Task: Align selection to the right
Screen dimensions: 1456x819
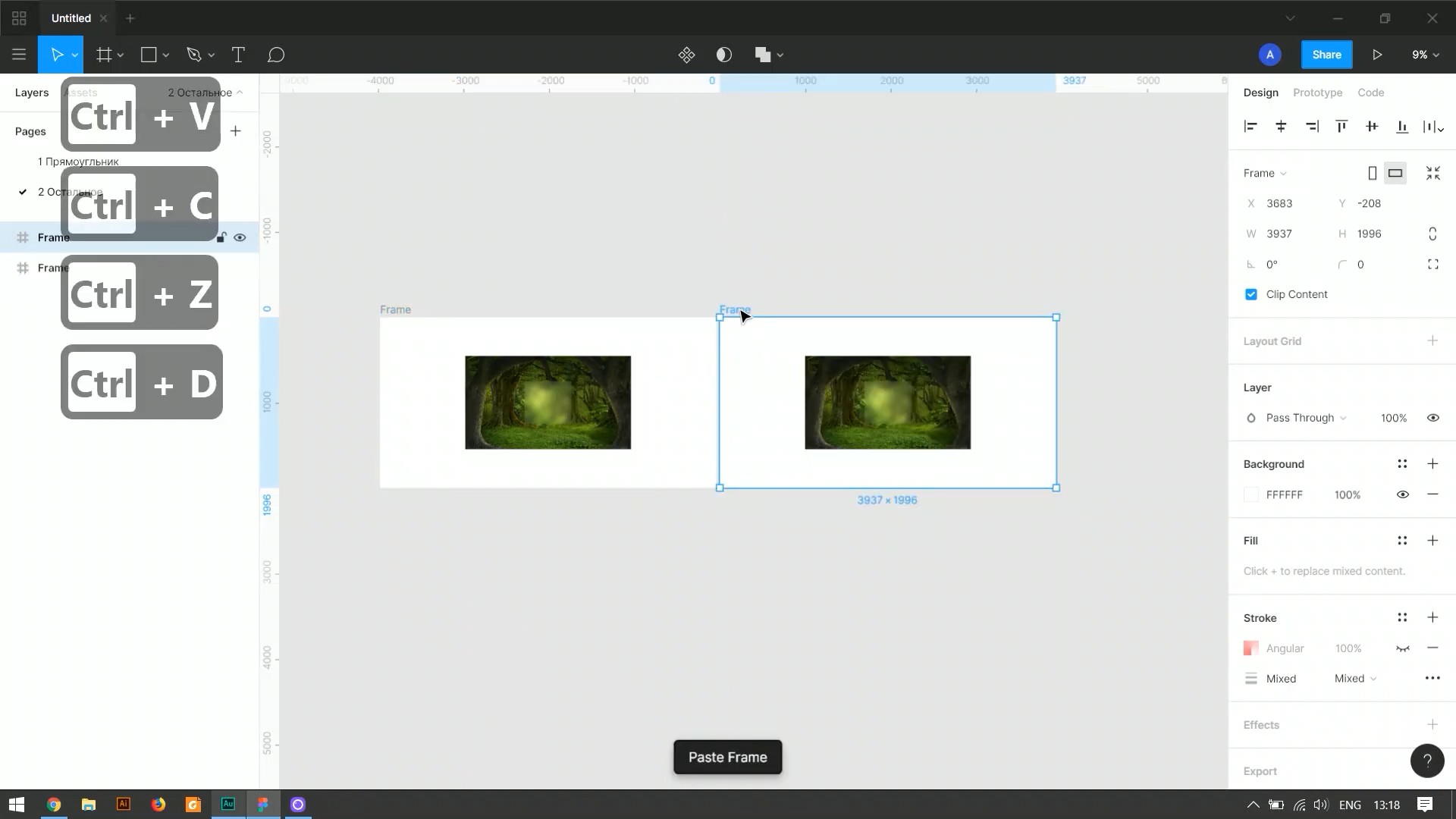Action: tap(1312, 127)
